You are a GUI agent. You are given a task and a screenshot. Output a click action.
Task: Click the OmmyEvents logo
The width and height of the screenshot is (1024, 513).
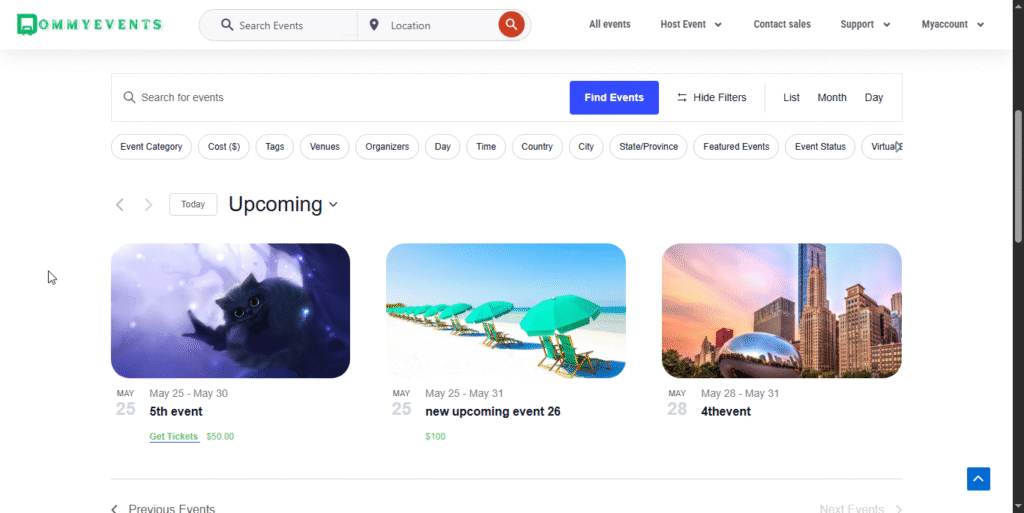(89, 25)
